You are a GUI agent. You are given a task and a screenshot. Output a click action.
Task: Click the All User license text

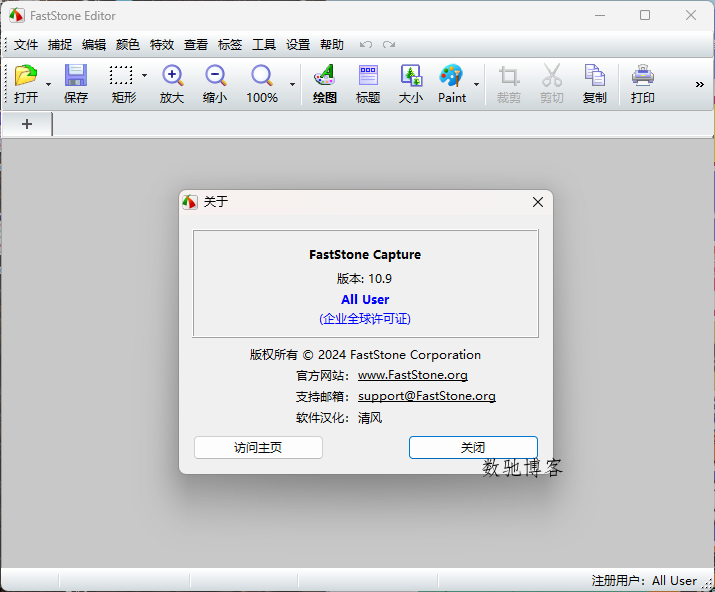[365, 300]
